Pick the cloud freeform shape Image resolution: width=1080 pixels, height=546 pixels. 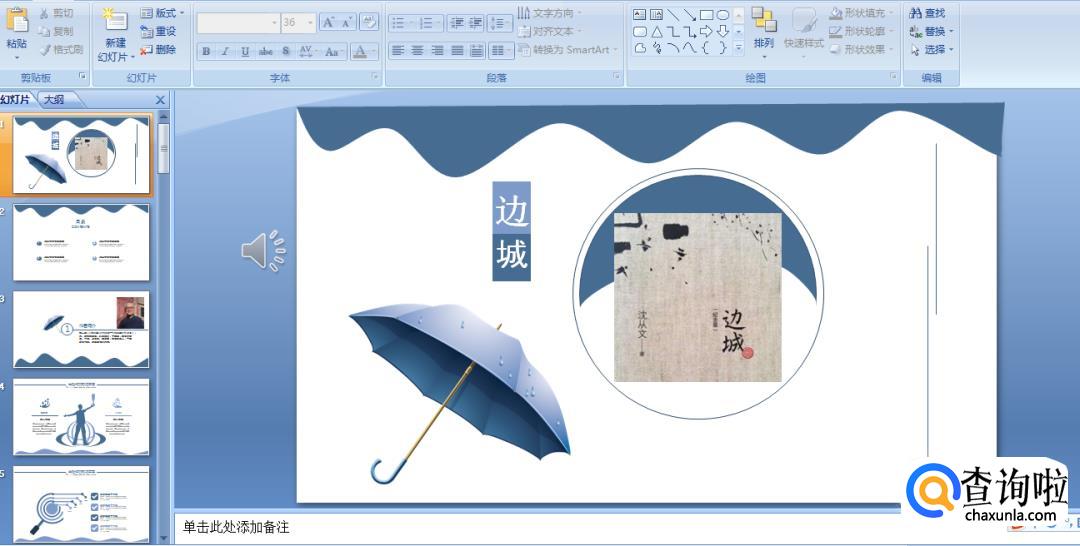pos(640,48)
